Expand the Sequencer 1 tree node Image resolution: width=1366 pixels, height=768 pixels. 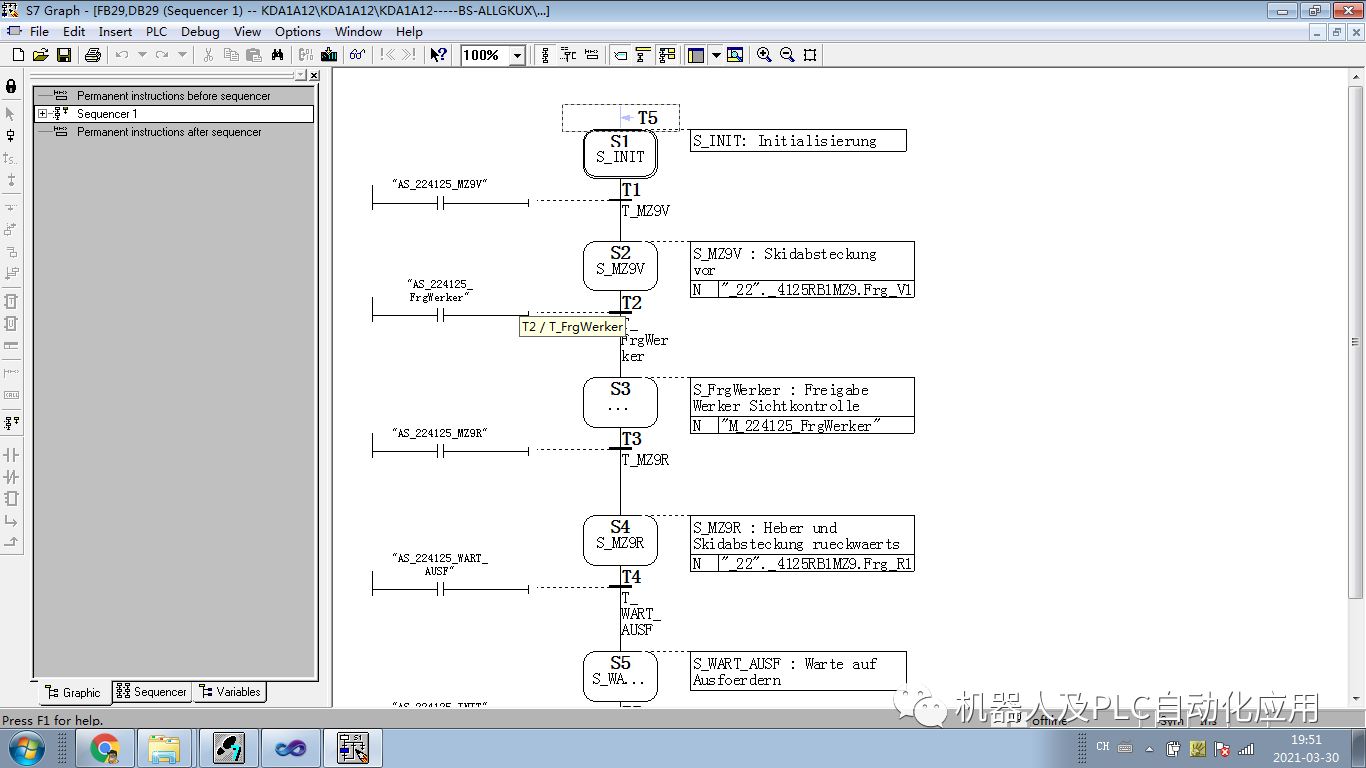point(42,114)
